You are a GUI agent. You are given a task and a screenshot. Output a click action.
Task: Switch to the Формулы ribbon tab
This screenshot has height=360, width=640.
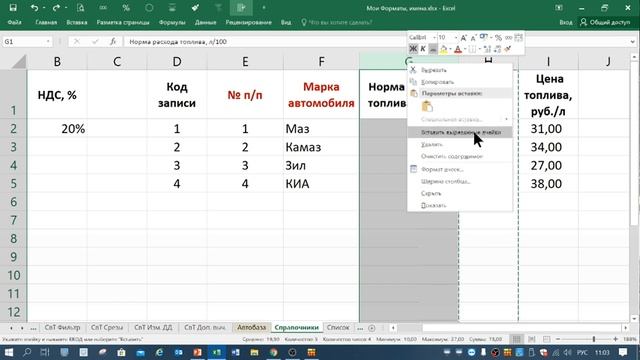pos(172,22)
